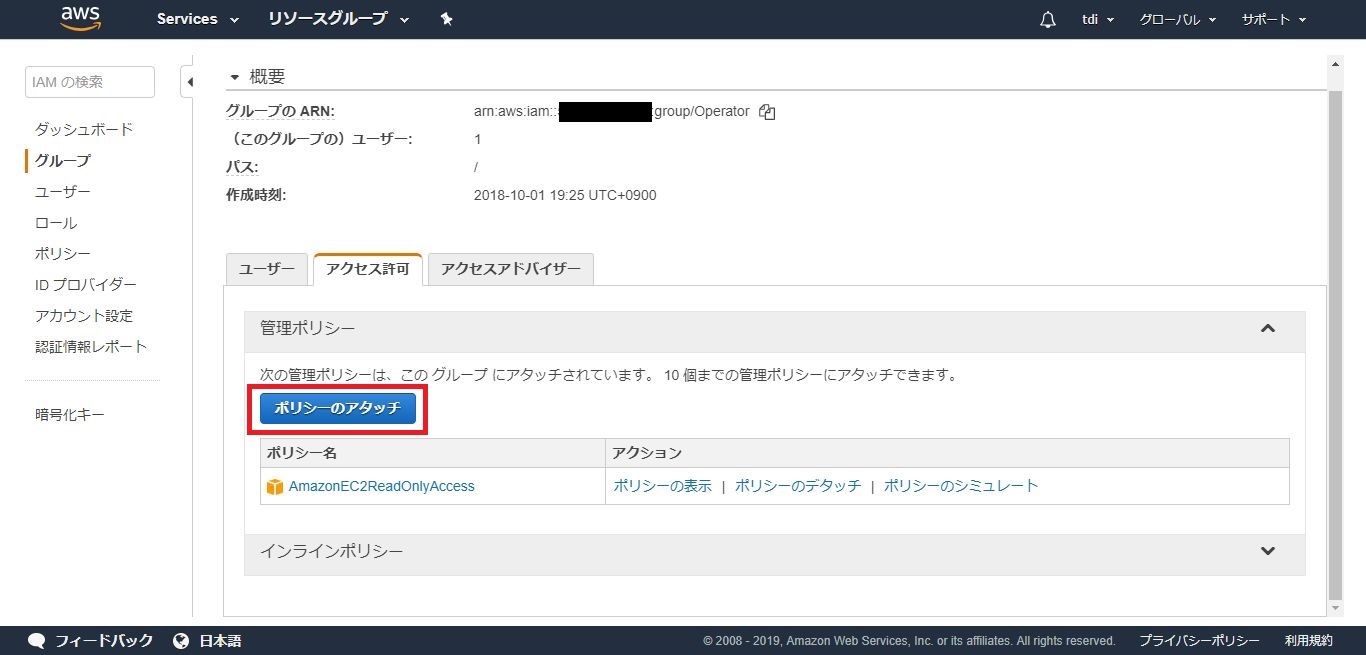Click the AWS logo home icon
1366x655 pixels.
(x=81, y=18)
